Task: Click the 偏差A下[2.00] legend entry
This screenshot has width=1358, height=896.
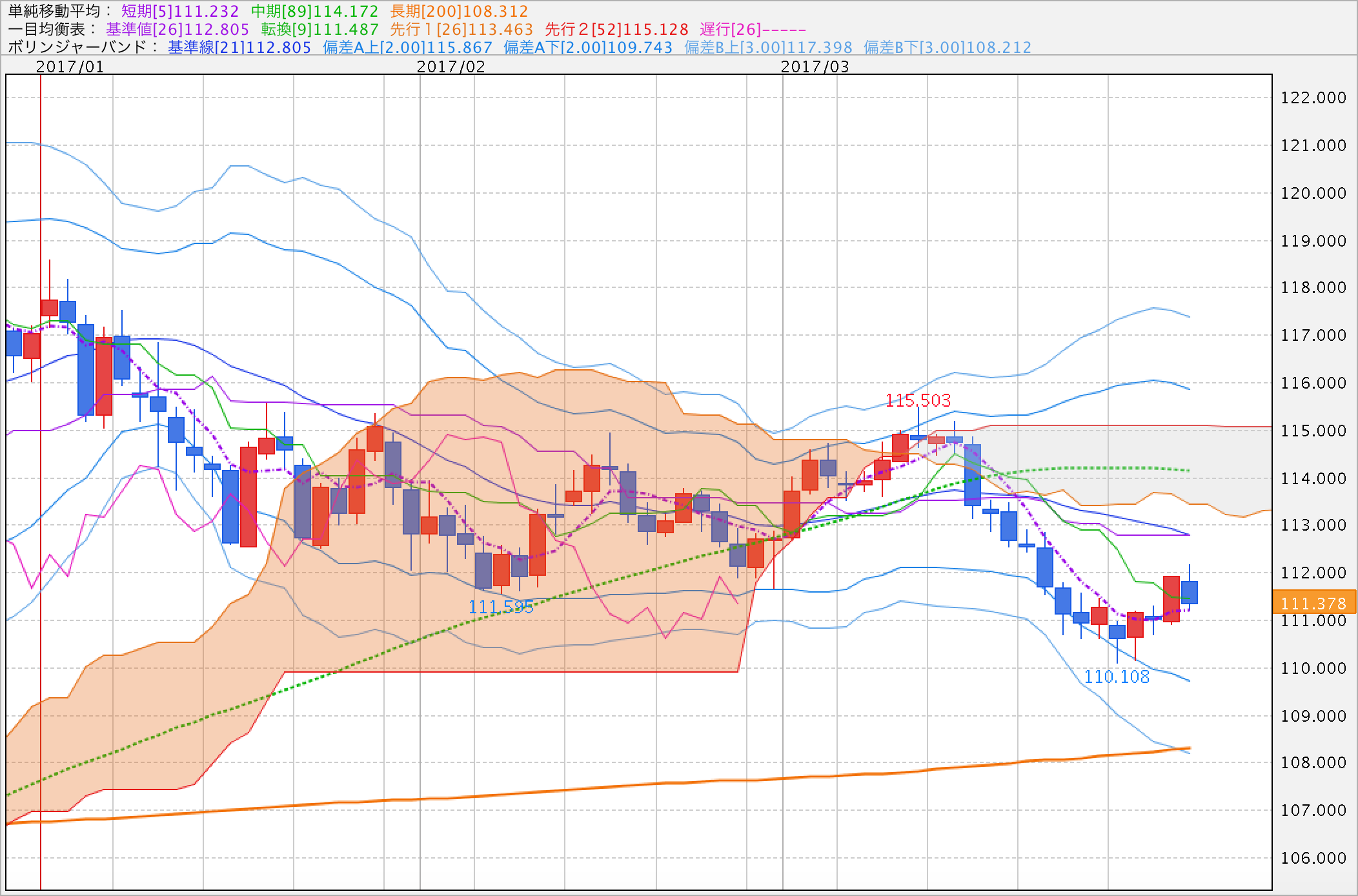Action: (x=588, y=48)
